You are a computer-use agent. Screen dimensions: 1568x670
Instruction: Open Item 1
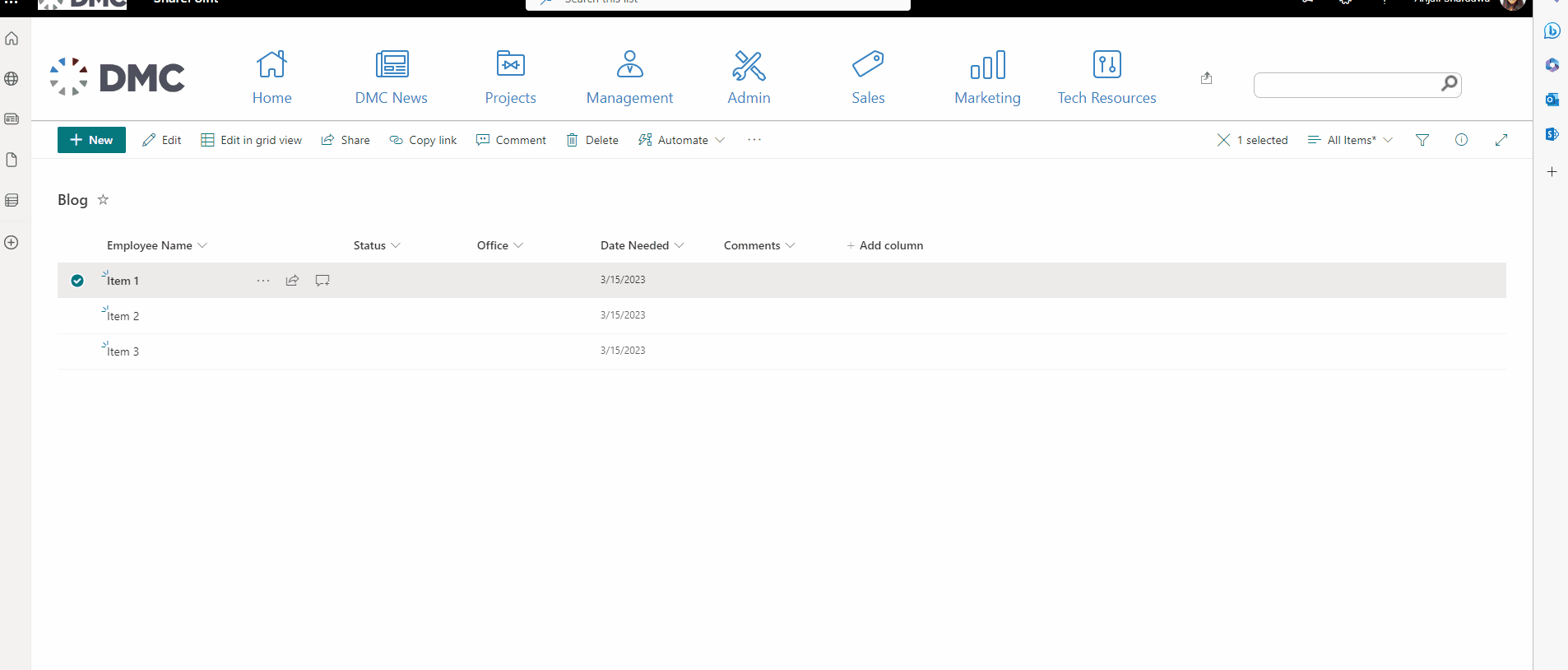(x=123, y=281)
